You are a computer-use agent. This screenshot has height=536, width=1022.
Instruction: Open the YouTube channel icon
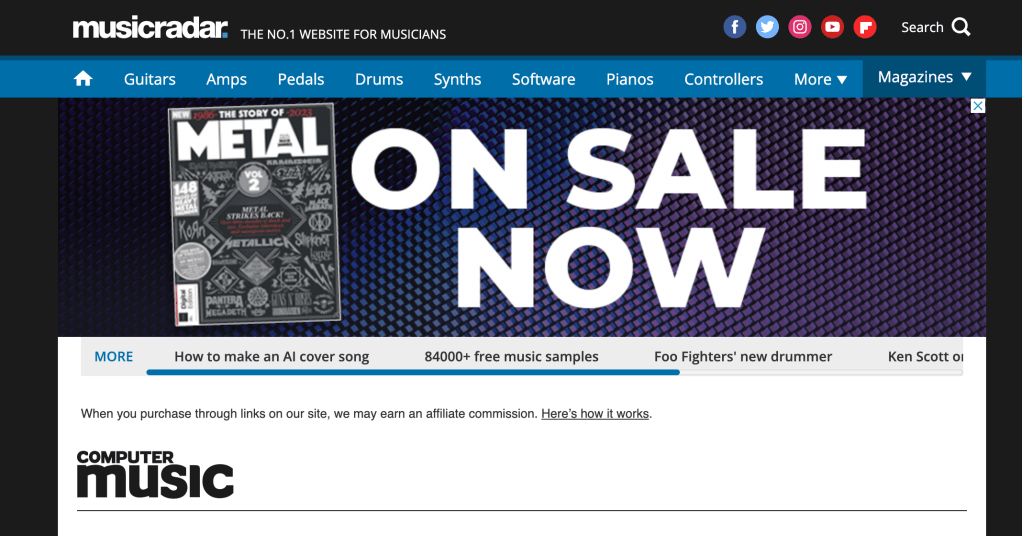[832, 27]
